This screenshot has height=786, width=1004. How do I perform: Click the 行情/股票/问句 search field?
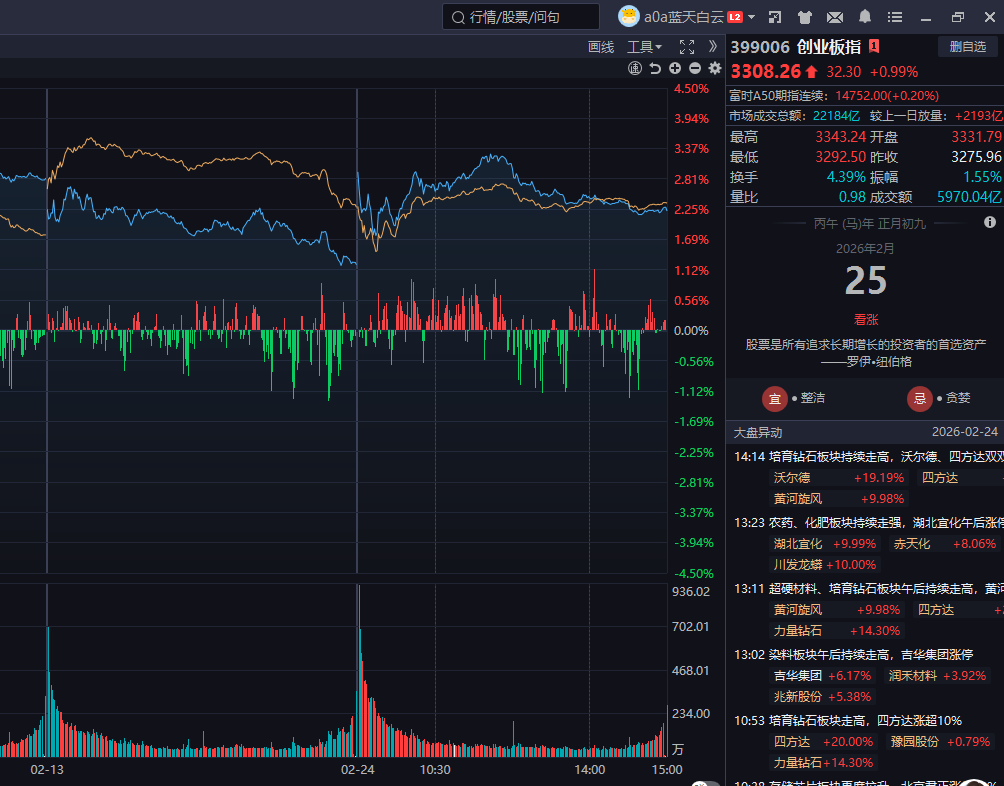click(521, 17)
